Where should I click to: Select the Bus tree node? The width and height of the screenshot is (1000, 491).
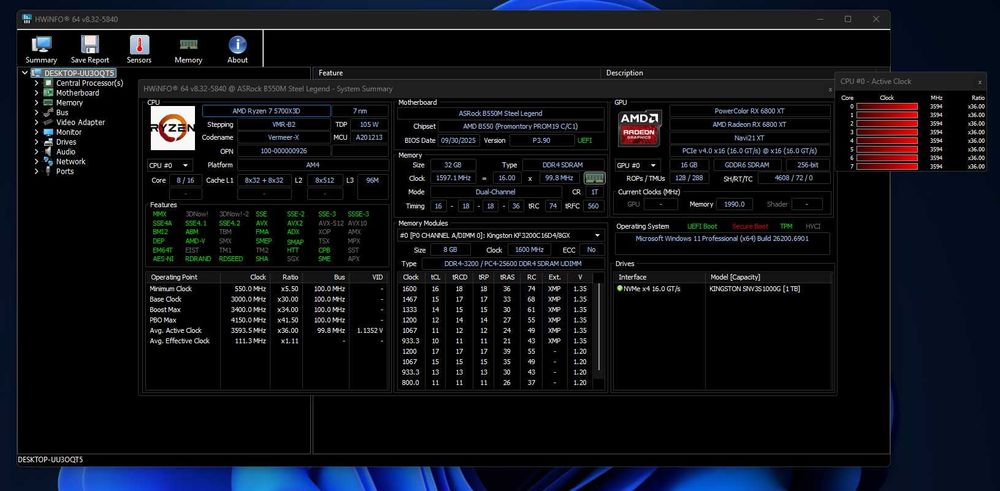pos(62,112)
